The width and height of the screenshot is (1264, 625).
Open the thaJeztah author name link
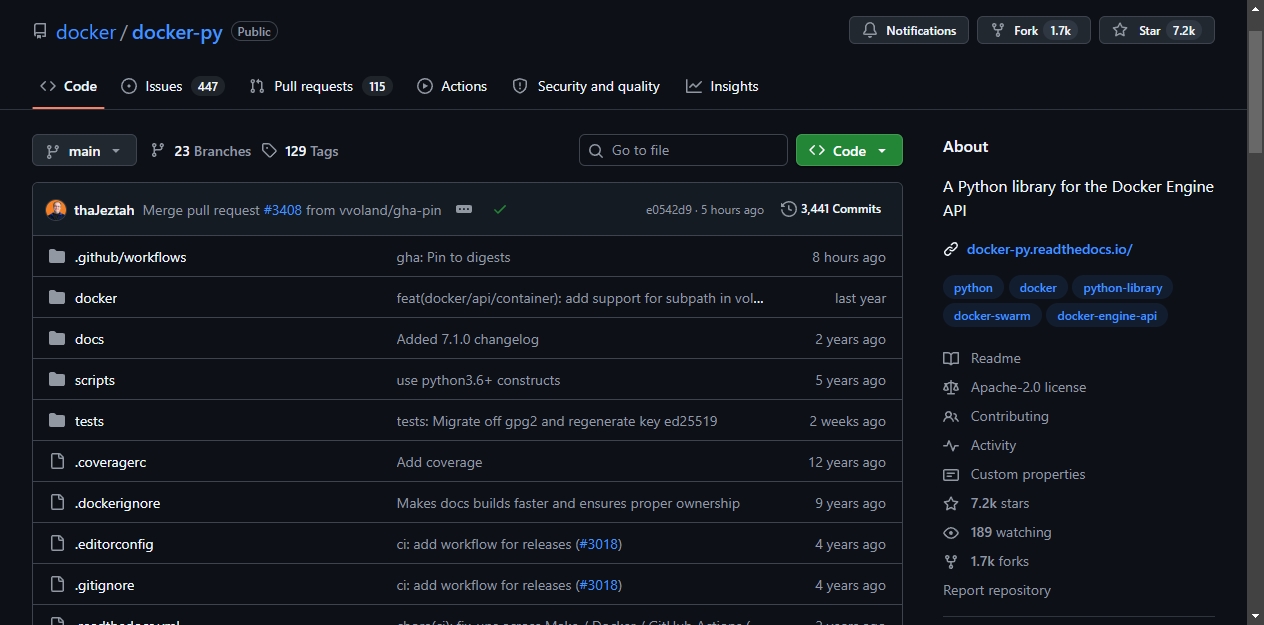coord(104,210)
